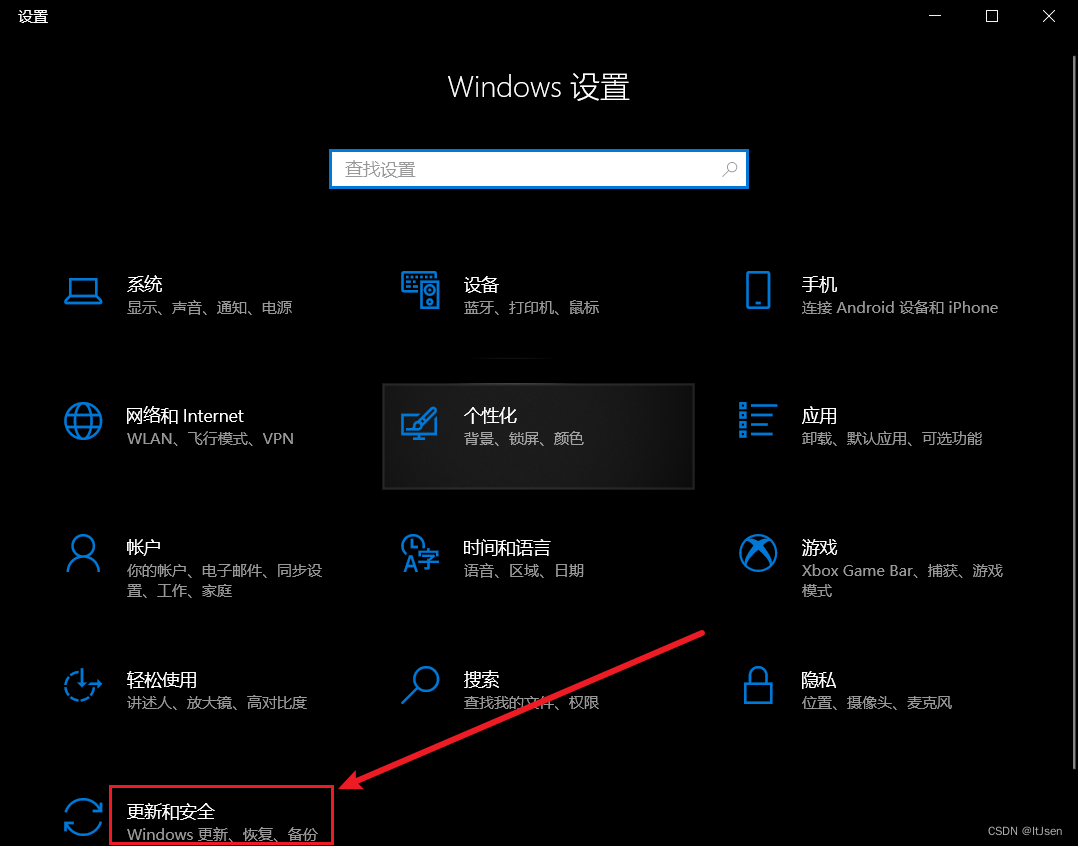
Task: Click the text Xbox Game Bar、捕获、游戏模式
Action: (x=902, y=581)
